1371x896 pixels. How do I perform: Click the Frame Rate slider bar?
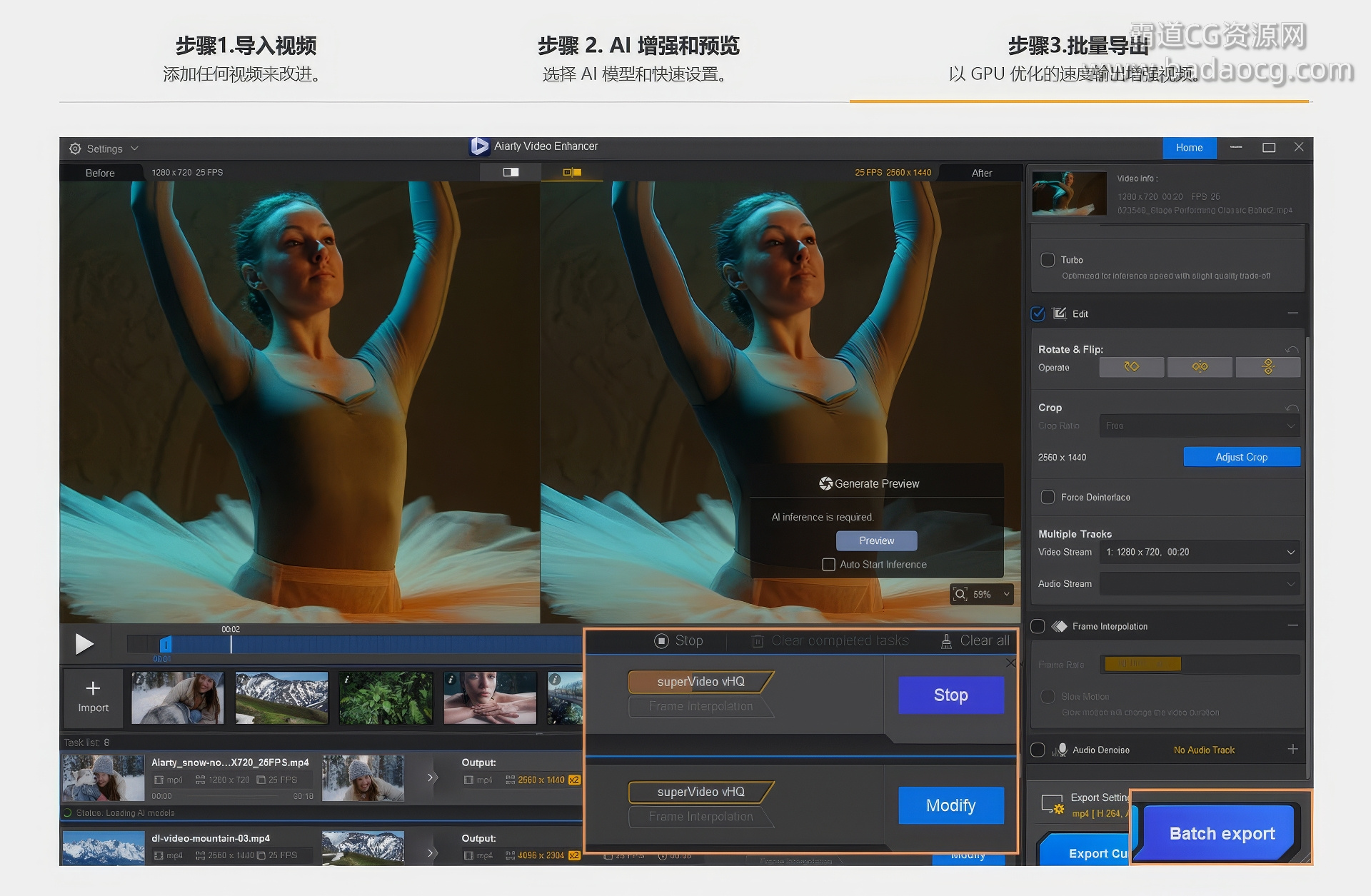coord(1200,665)
